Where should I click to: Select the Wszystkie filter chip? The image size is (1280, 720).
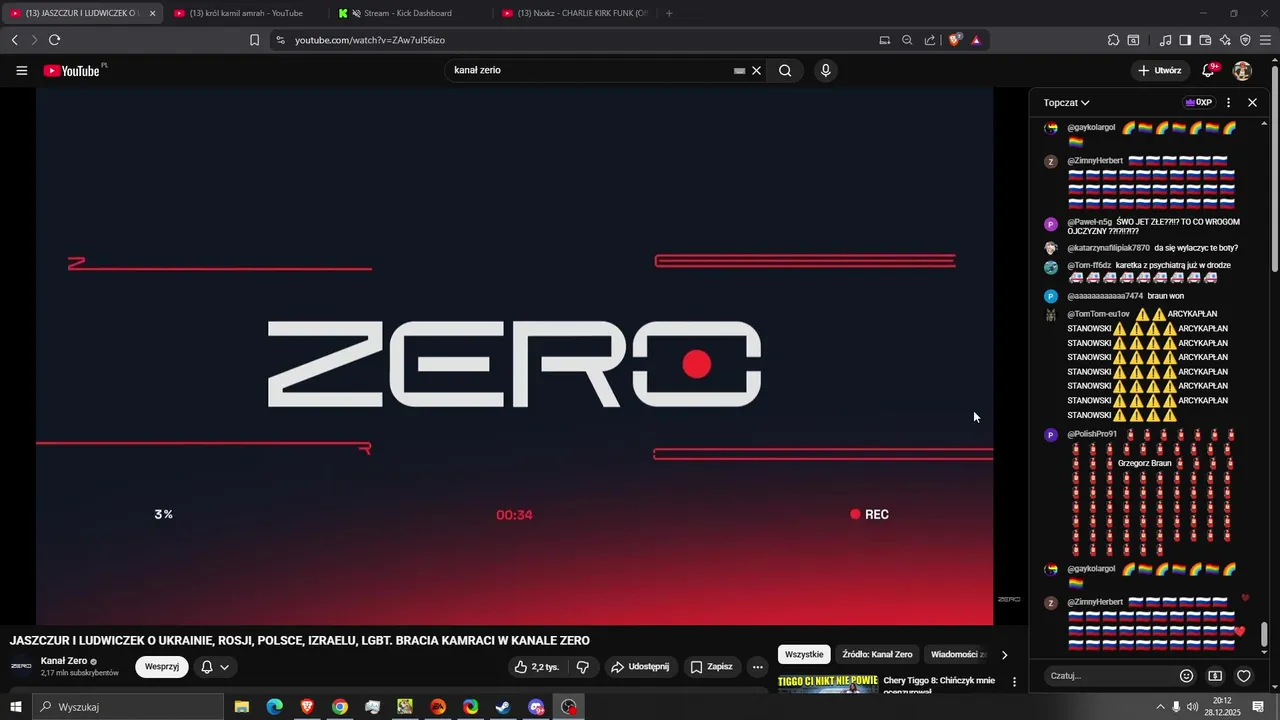804,654
